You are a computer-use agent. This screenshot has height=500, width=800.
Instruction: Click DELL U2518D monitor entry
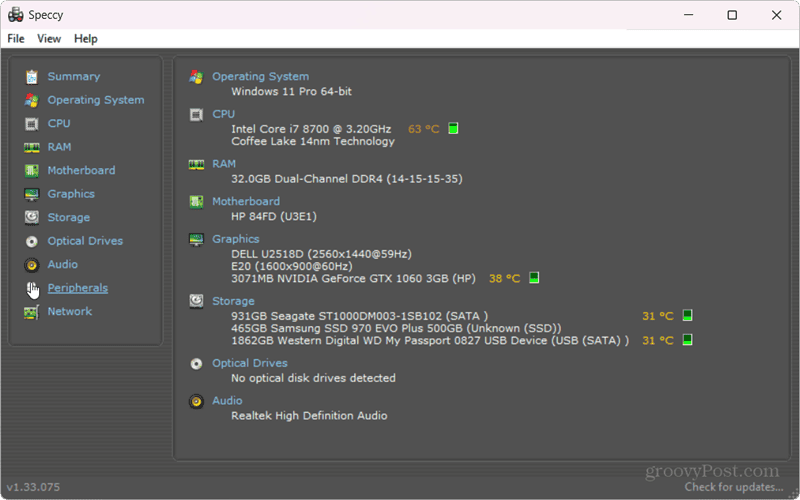point(321,254)
